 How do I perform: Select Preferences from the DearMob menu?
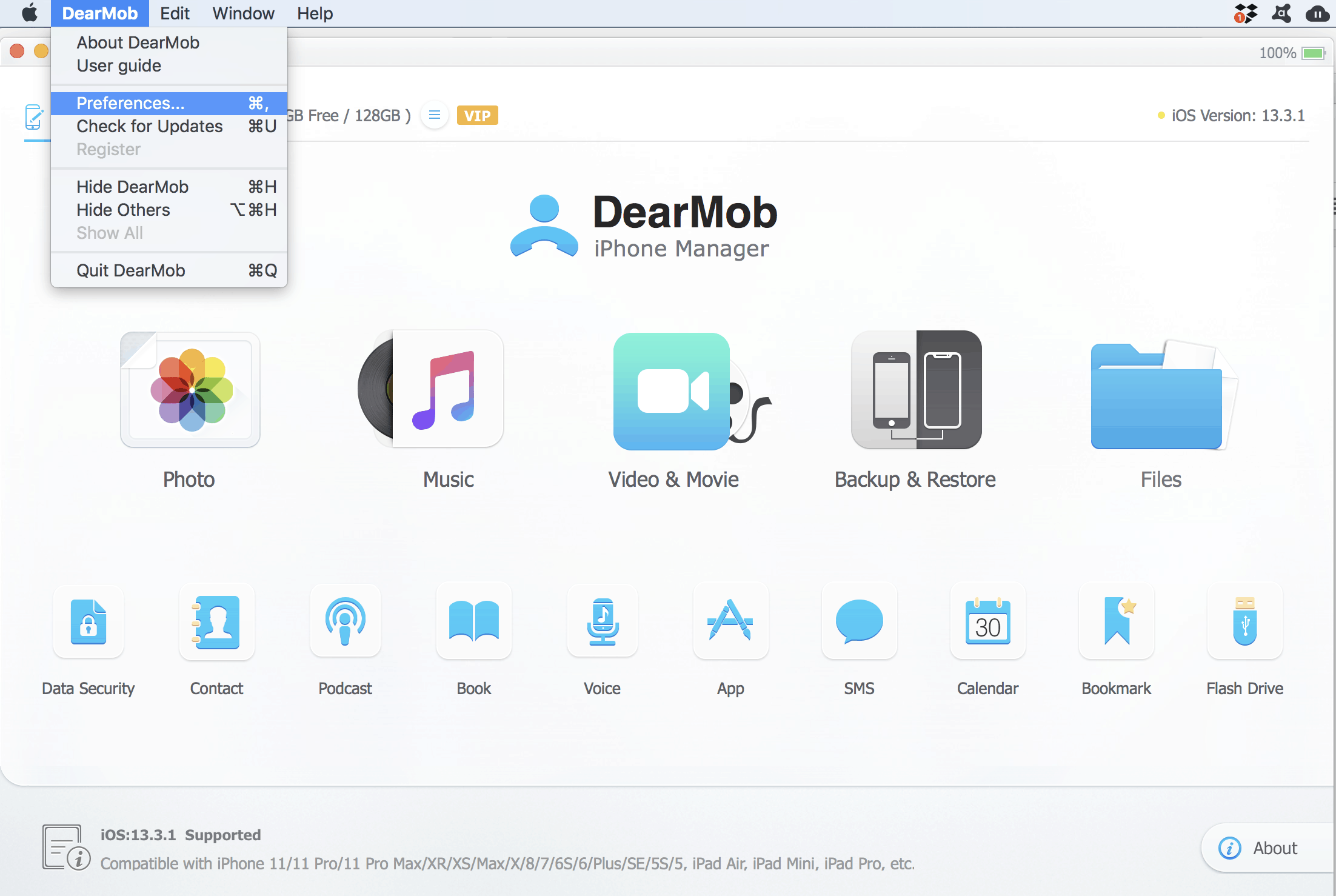131,103
